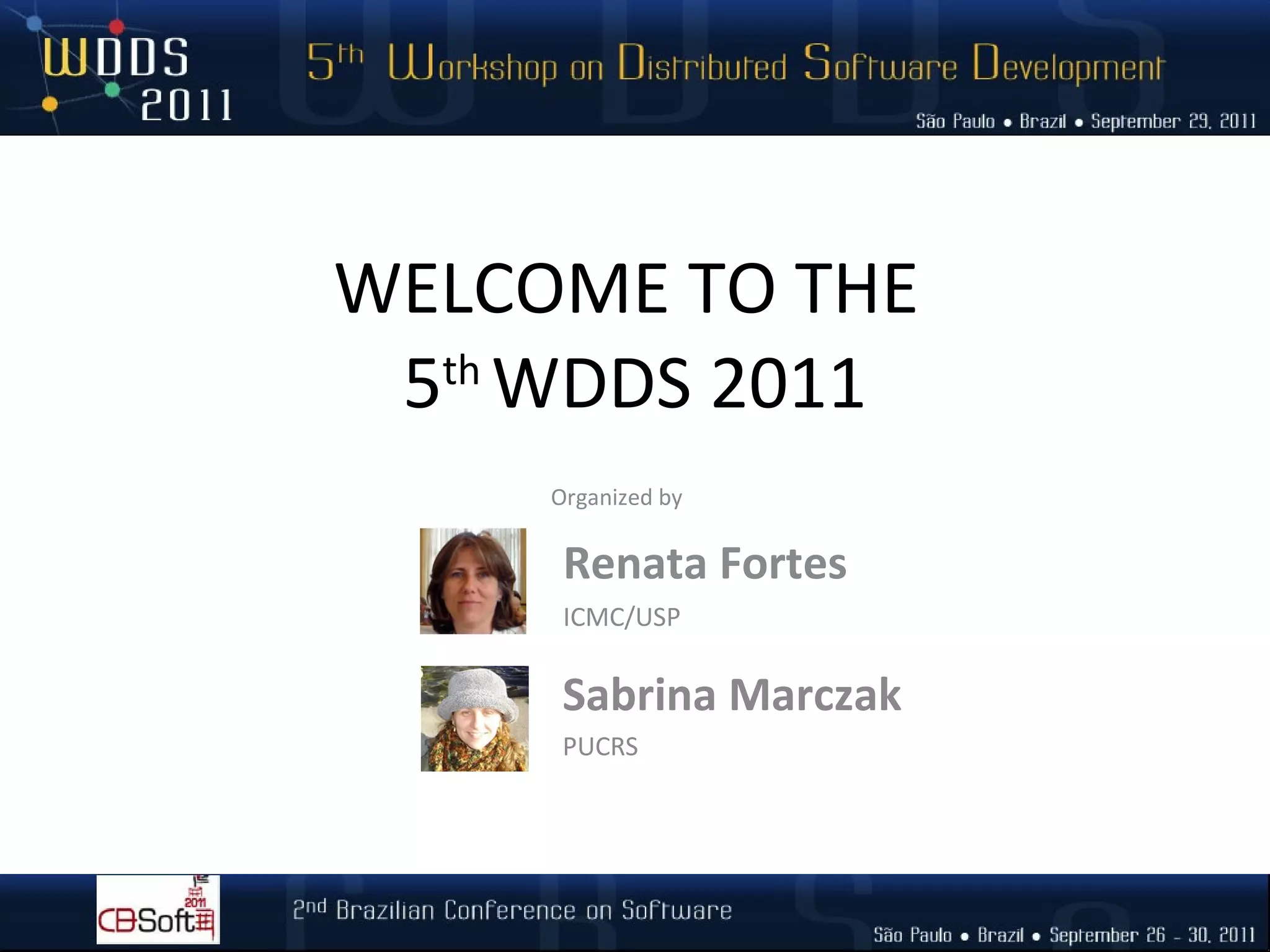Click the blue dot in WDDS logo
This screenshot has width=1270, height=952.
click(35, 24)
